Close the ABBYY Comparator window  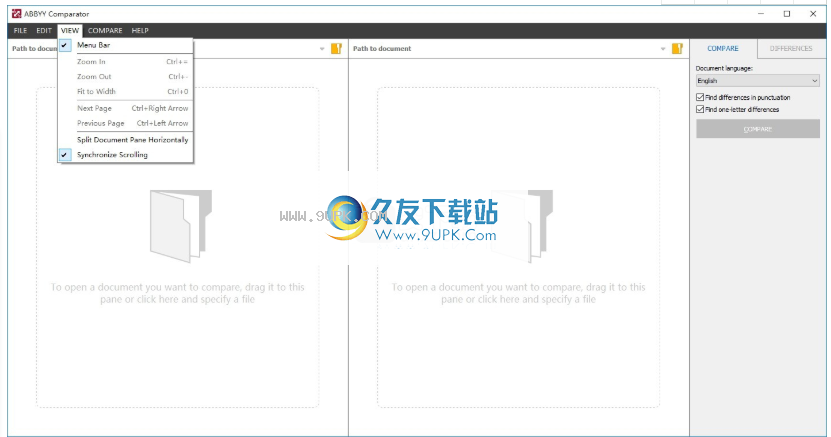click(x=813, y=14)
